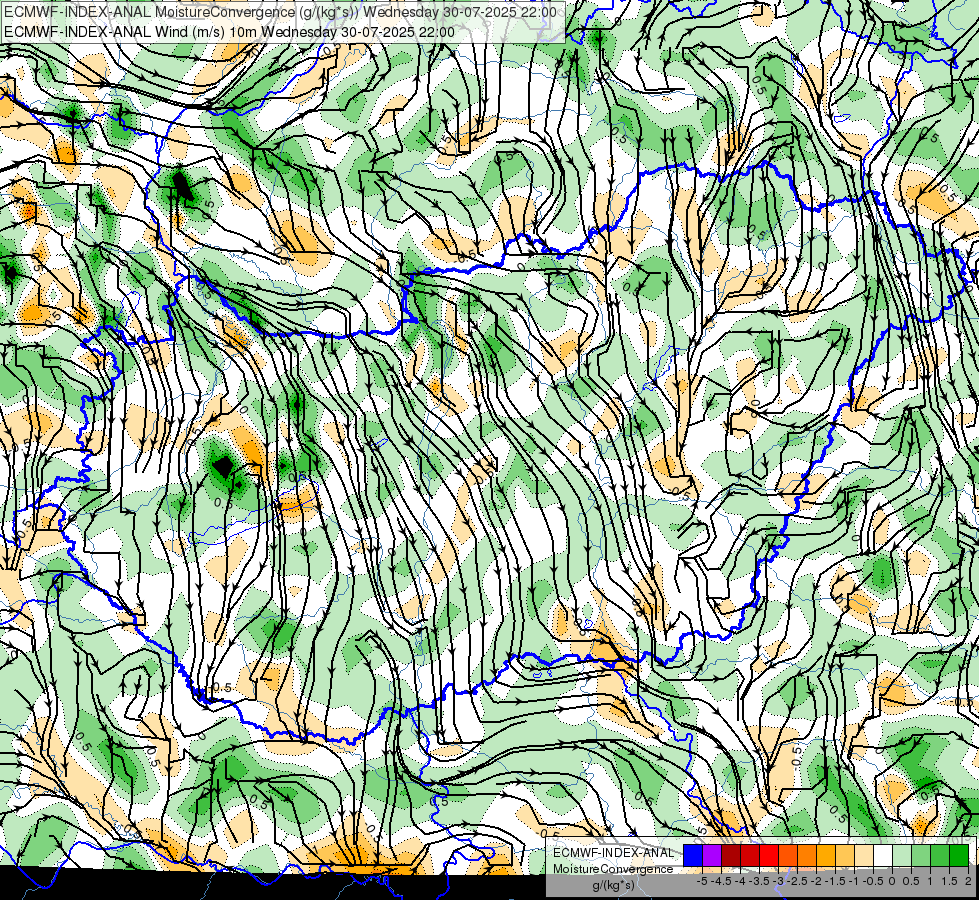Click the '-0.5' legend scale value
Viewport: 979px width, 900px height.
(x=873, y=881)
